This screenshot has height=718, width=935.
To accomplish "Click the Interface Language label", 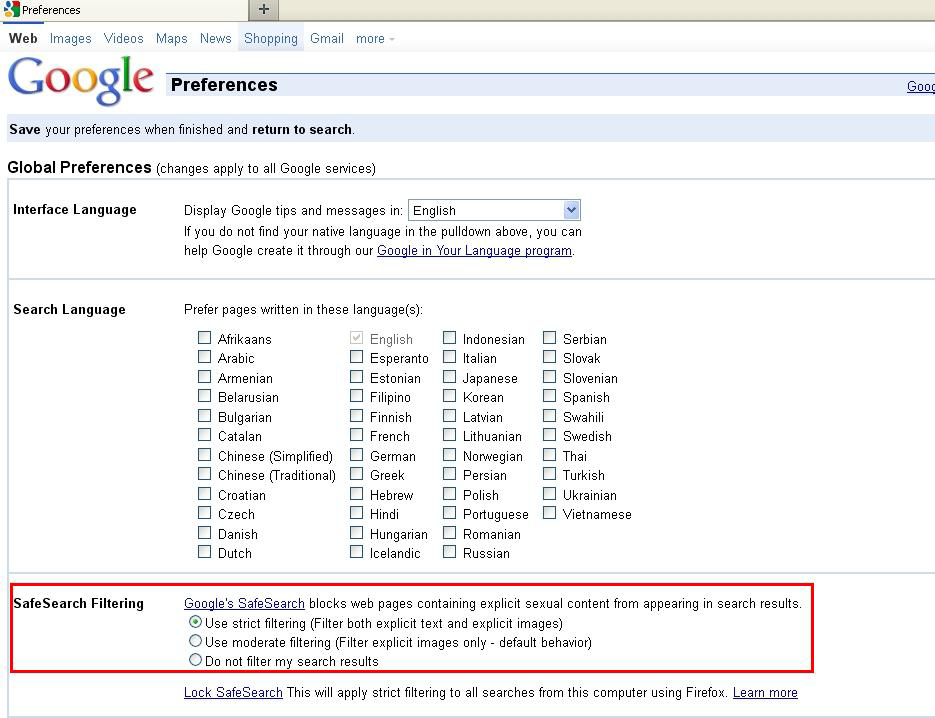I will 75,210.
